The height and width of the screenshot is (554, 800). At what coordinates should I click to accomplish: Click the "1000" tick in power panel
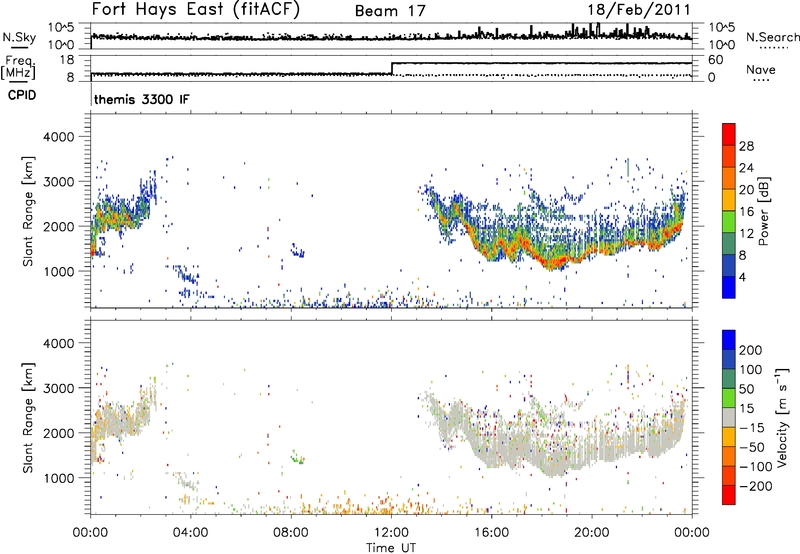pos(58,271)
